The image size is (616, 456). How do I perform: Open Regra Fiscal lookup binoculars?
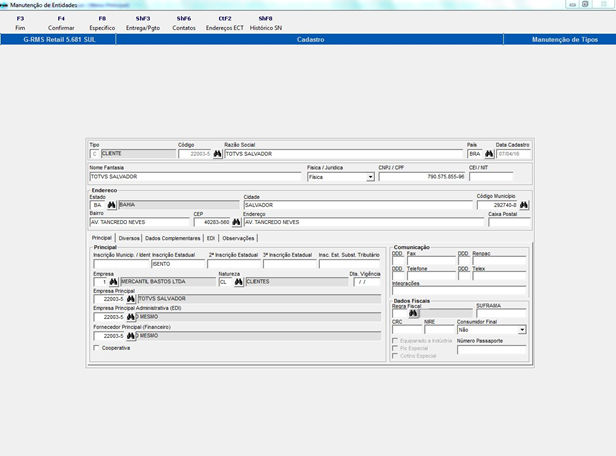pos(413,313)
